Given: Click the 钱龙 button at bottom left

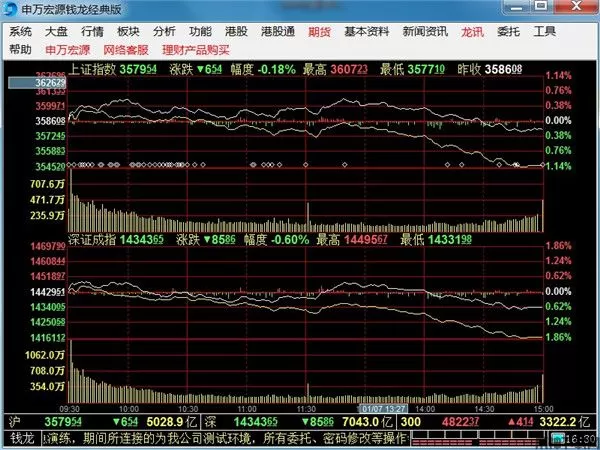Looking at the screenshot, I should coord(22,438).
